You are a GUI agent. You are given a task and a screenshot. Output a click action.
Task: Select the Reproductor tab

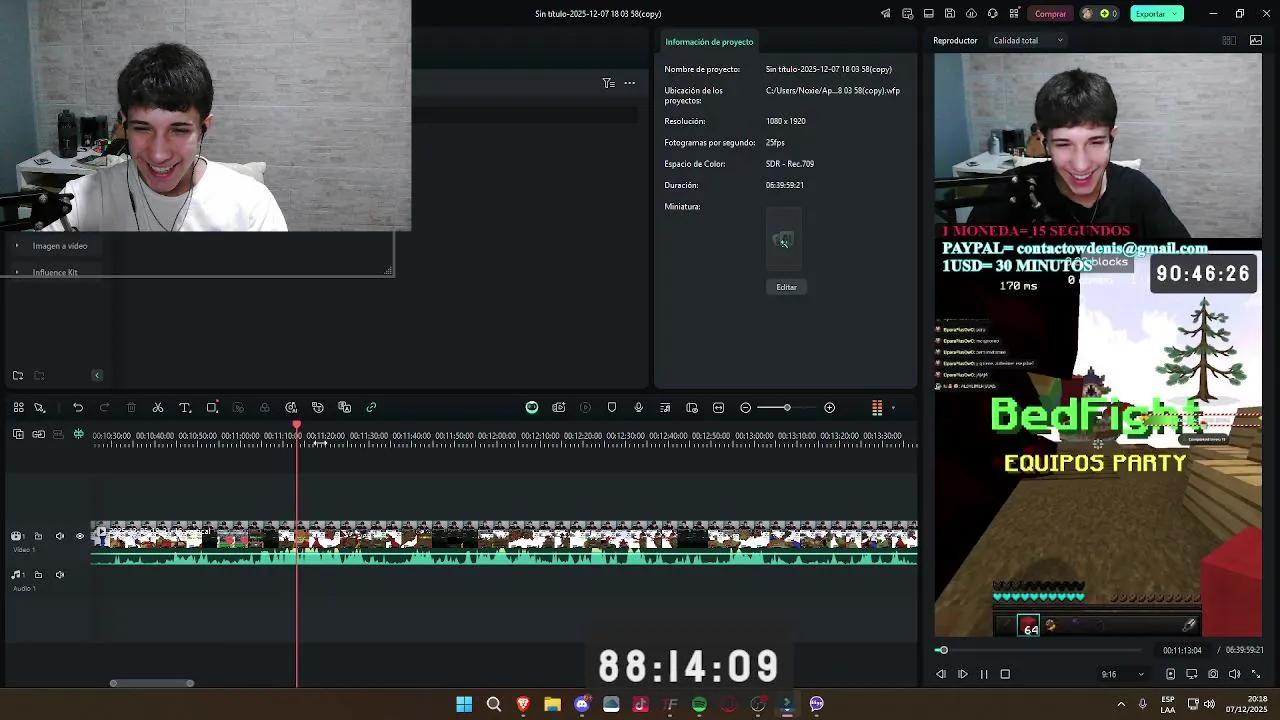[955, 41]
